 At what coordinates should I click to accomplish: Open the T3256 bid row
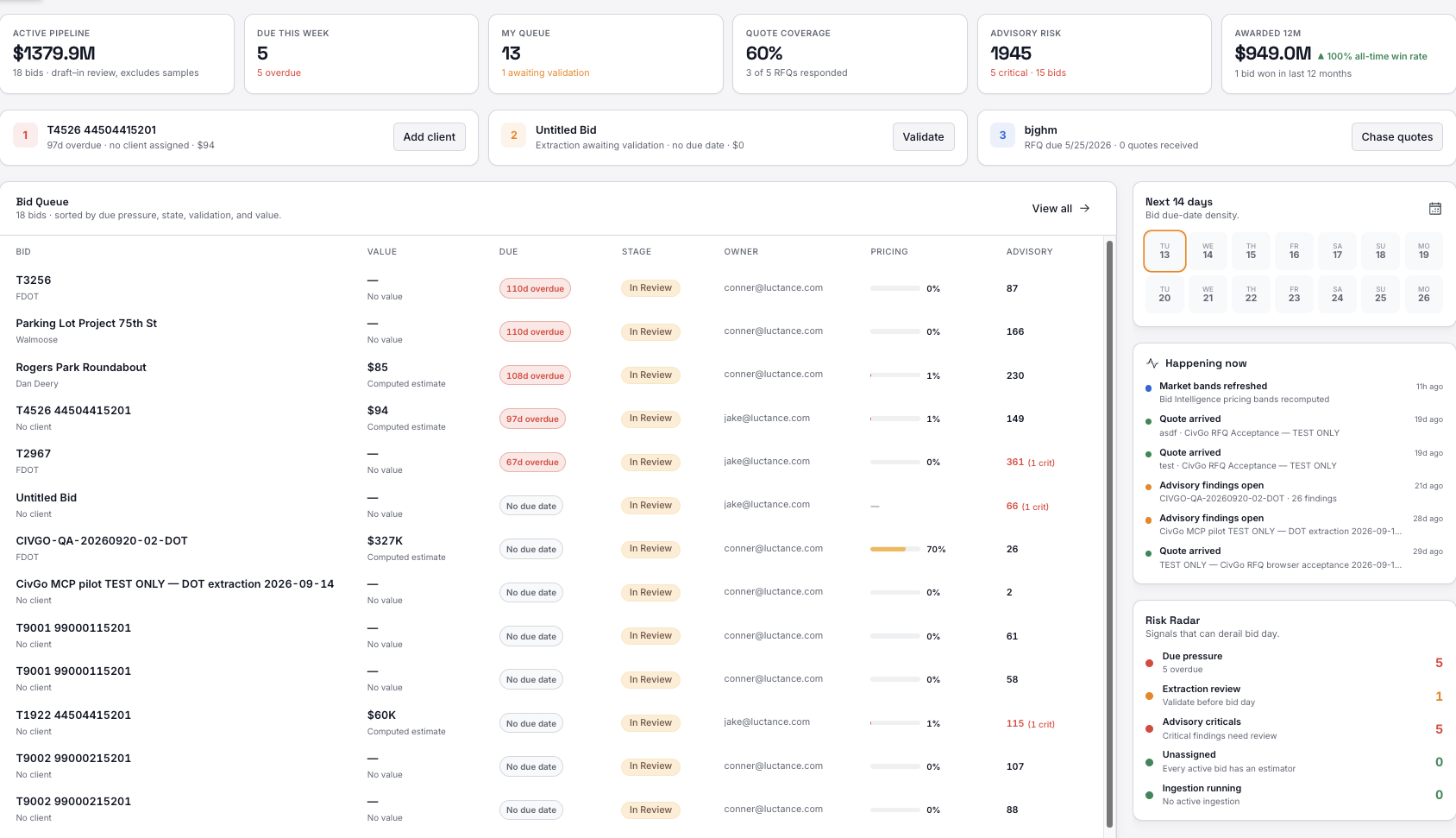552,288
